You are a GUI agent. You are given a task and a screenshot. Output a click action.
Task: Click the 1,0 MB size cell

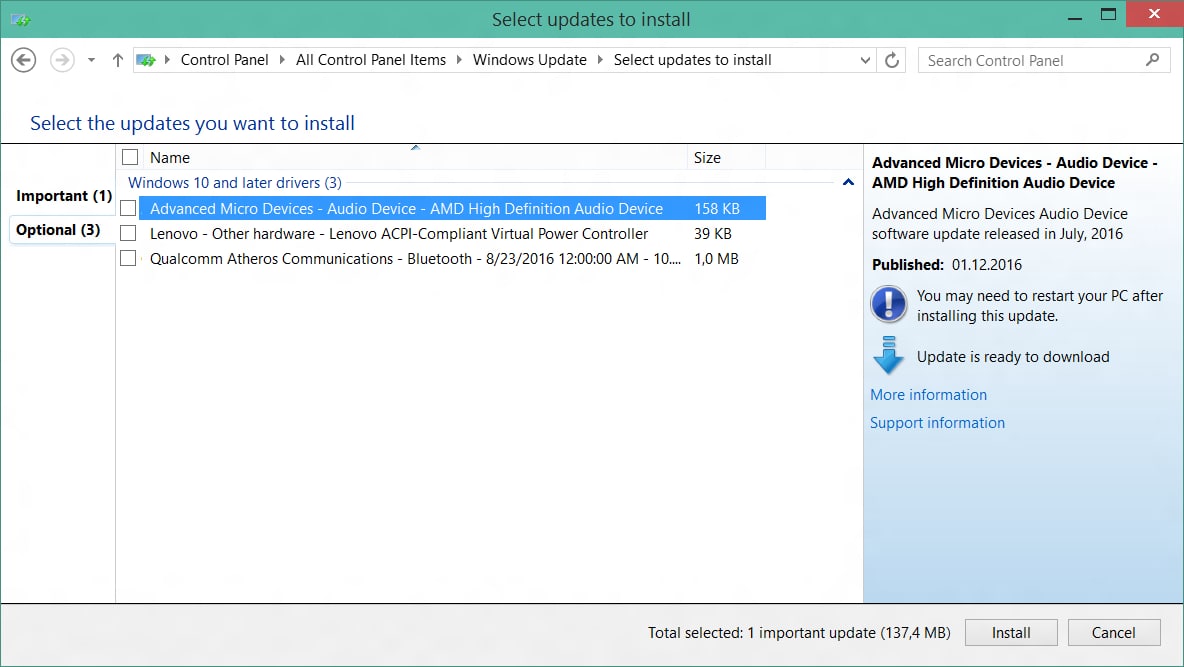coord(716,258)
